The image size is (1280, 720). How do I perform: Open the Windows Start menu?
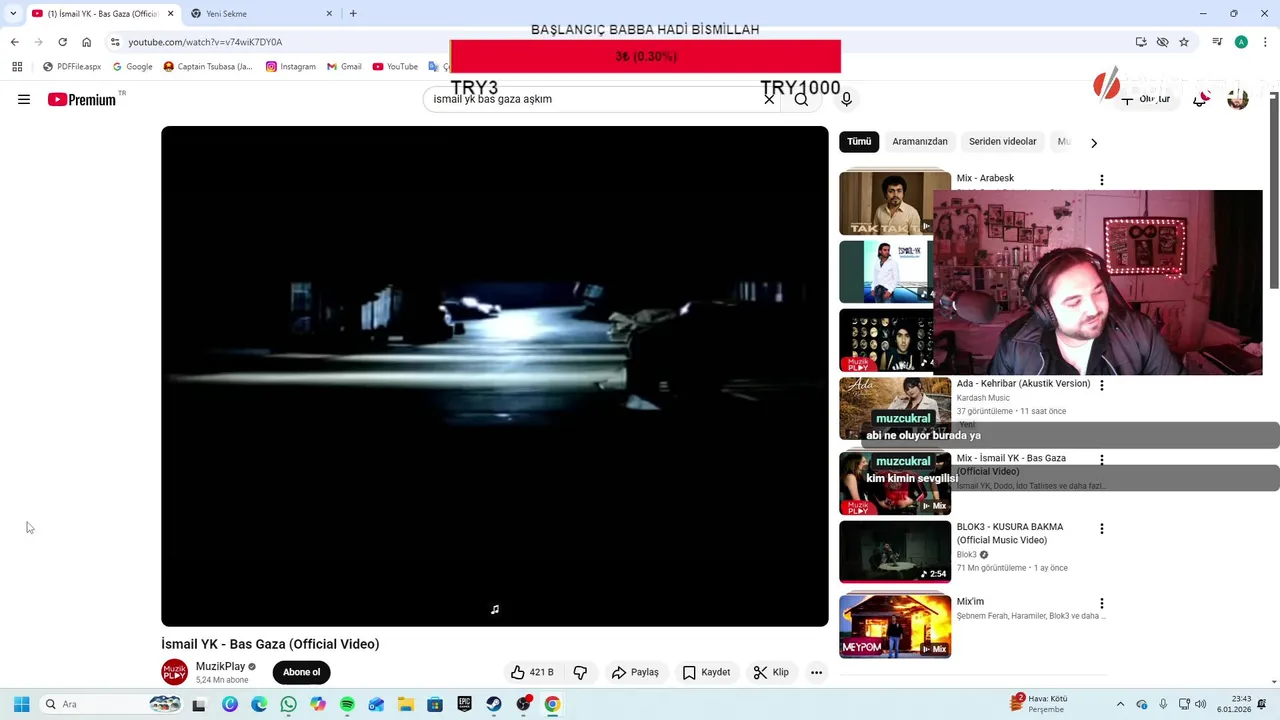(x=22, y=704)
